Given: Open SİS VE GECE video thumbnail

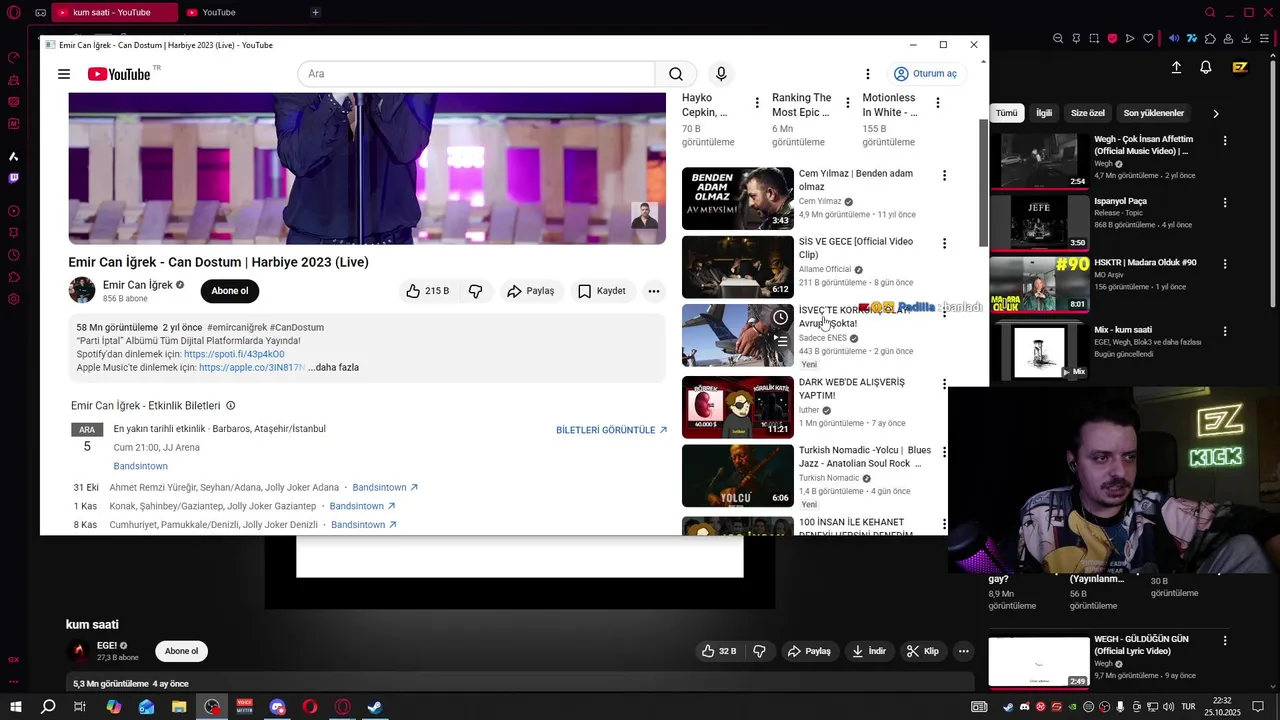Looking at the screenshot, I should [x=738, y=267].
